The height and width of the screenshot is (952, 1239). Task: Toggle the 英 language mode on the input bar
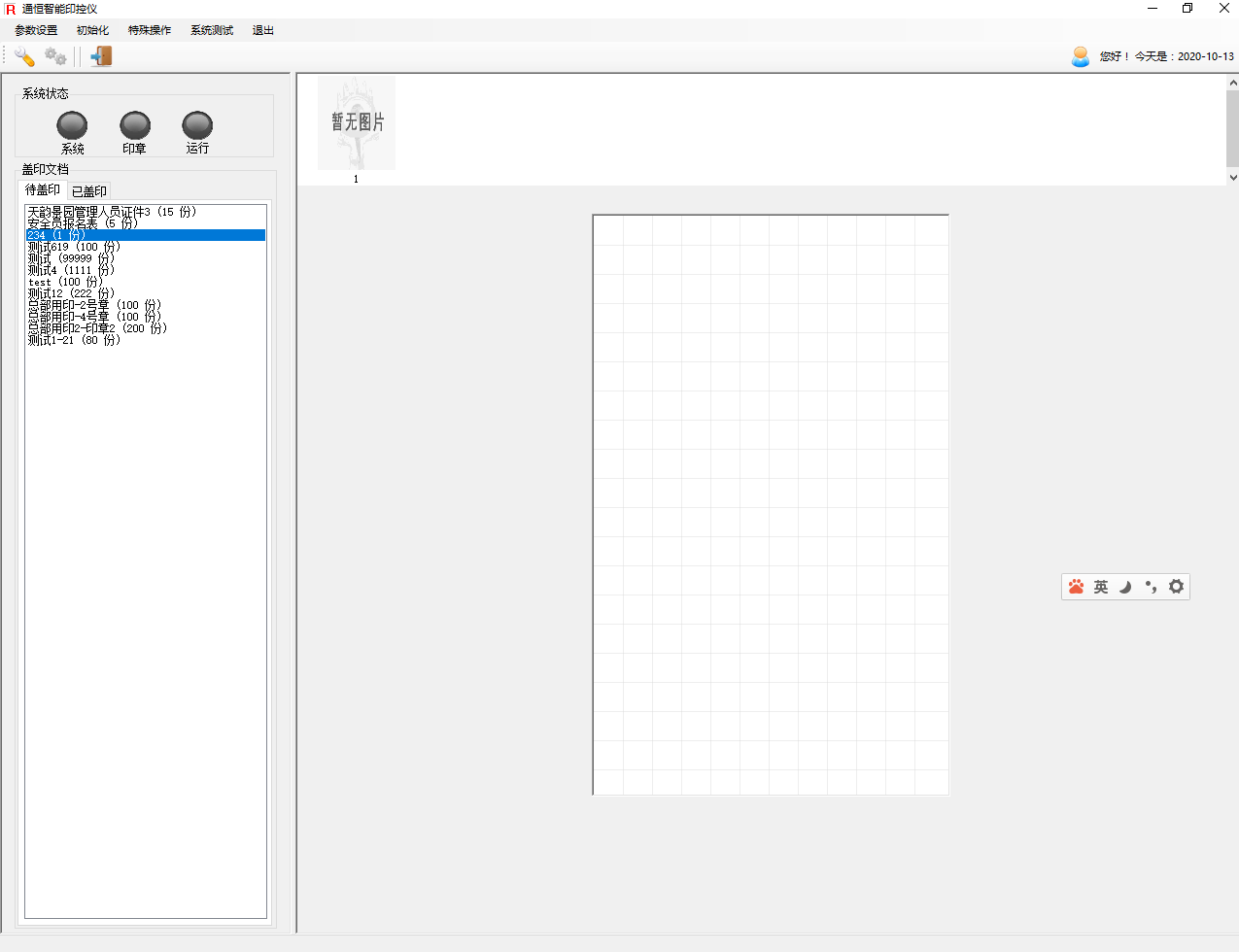[x=1101, y=587]
